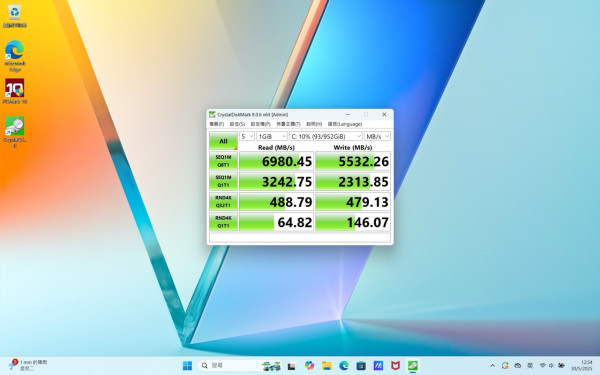Viewport: 600px width, 375px height.
Task: Minimize the CrystalDiskMark window
Action: pyautogui.click(x=348, y=114)
